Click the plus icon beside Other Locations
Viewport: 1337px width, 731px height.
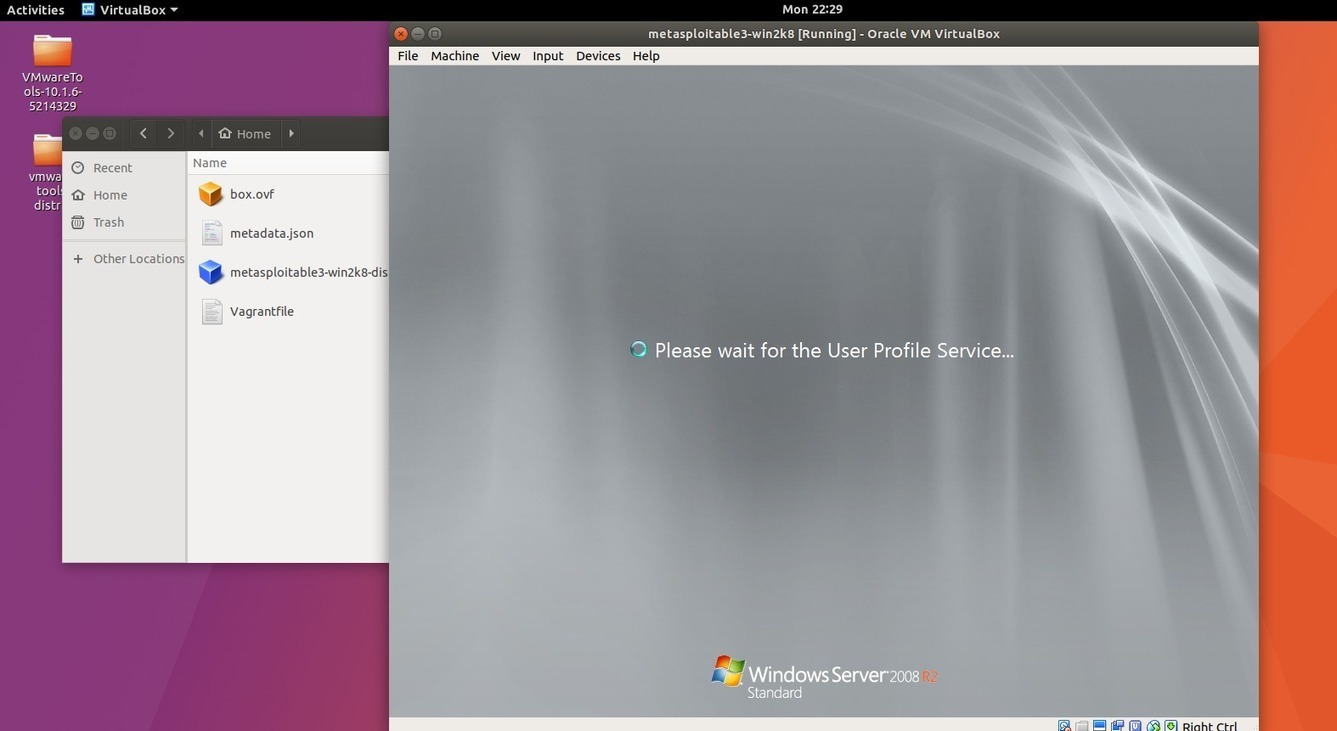click(x=78, y=258)
